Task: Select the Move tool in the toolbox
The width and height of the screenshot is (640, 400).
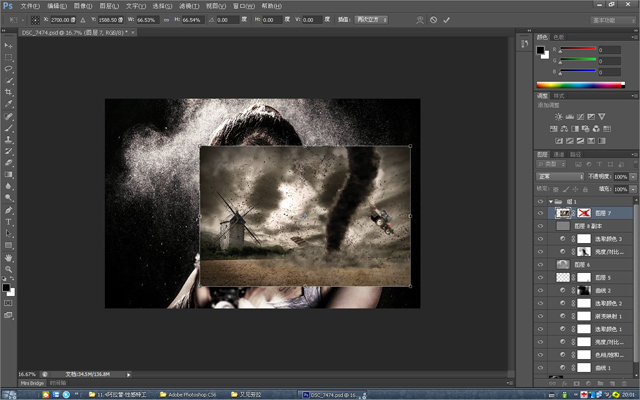Action: pos(9,45)
